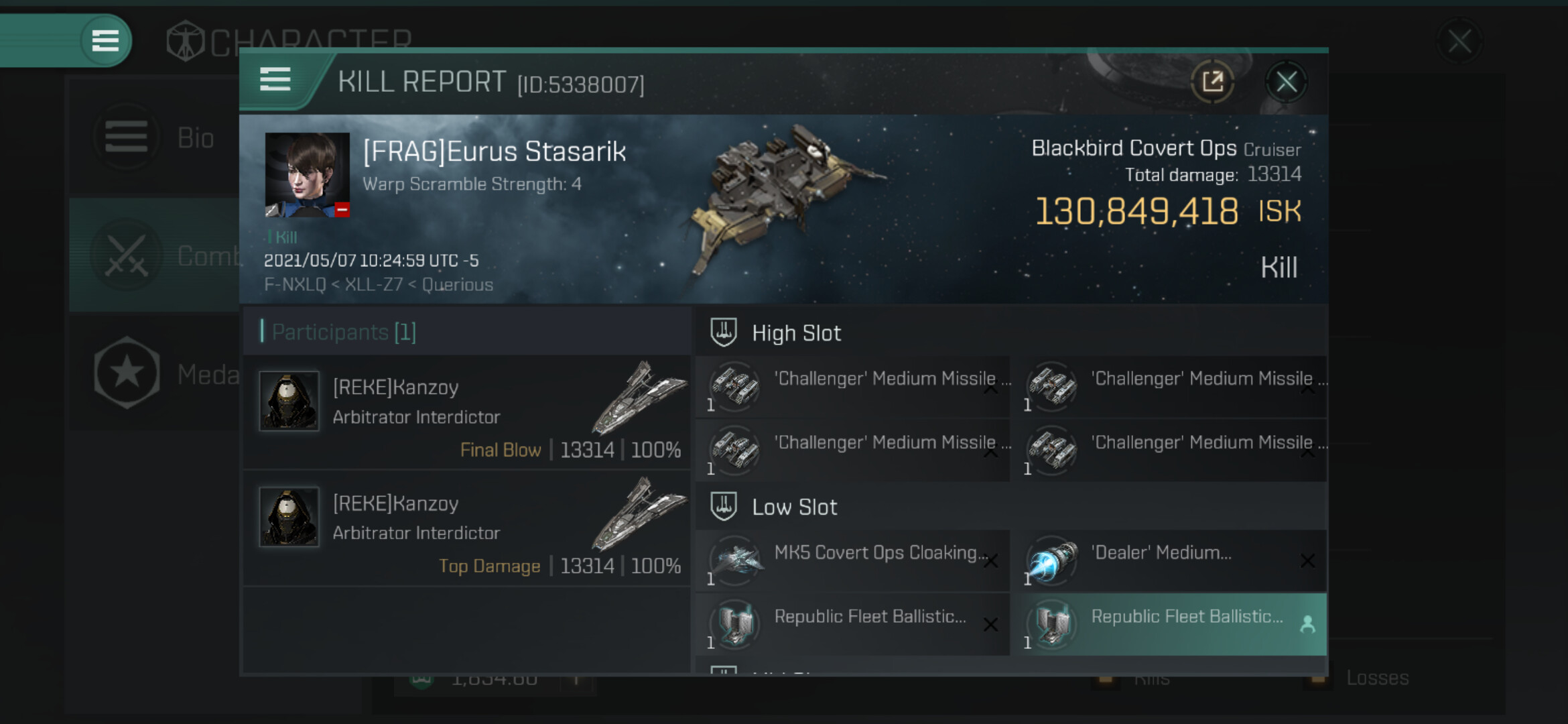The height and width of the screenshot is (724, 1568).
Task: Click the first 'Challenger' Medium Missile launcher
Action: tap(852, 387)
